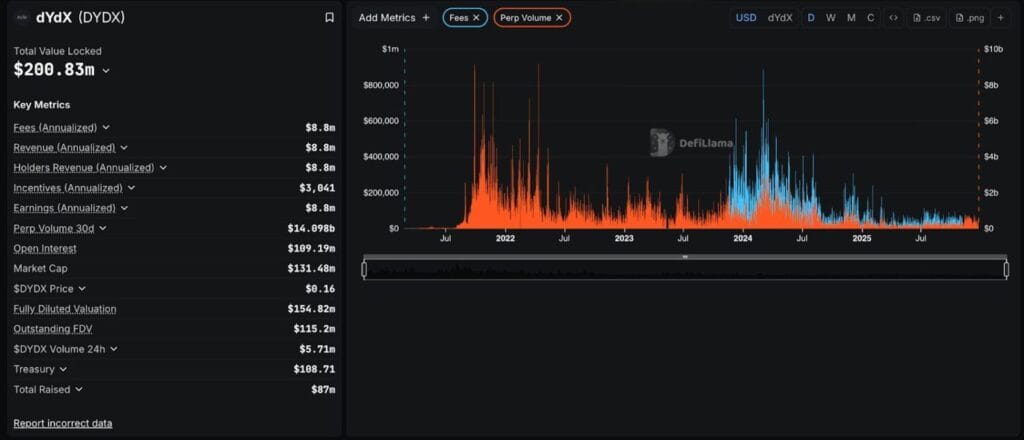This screenshot has width=1024, height=440.
Task: Expand Holders Revenue (Annualized) details
Action: pyautogui.click(x=163, y=168)
